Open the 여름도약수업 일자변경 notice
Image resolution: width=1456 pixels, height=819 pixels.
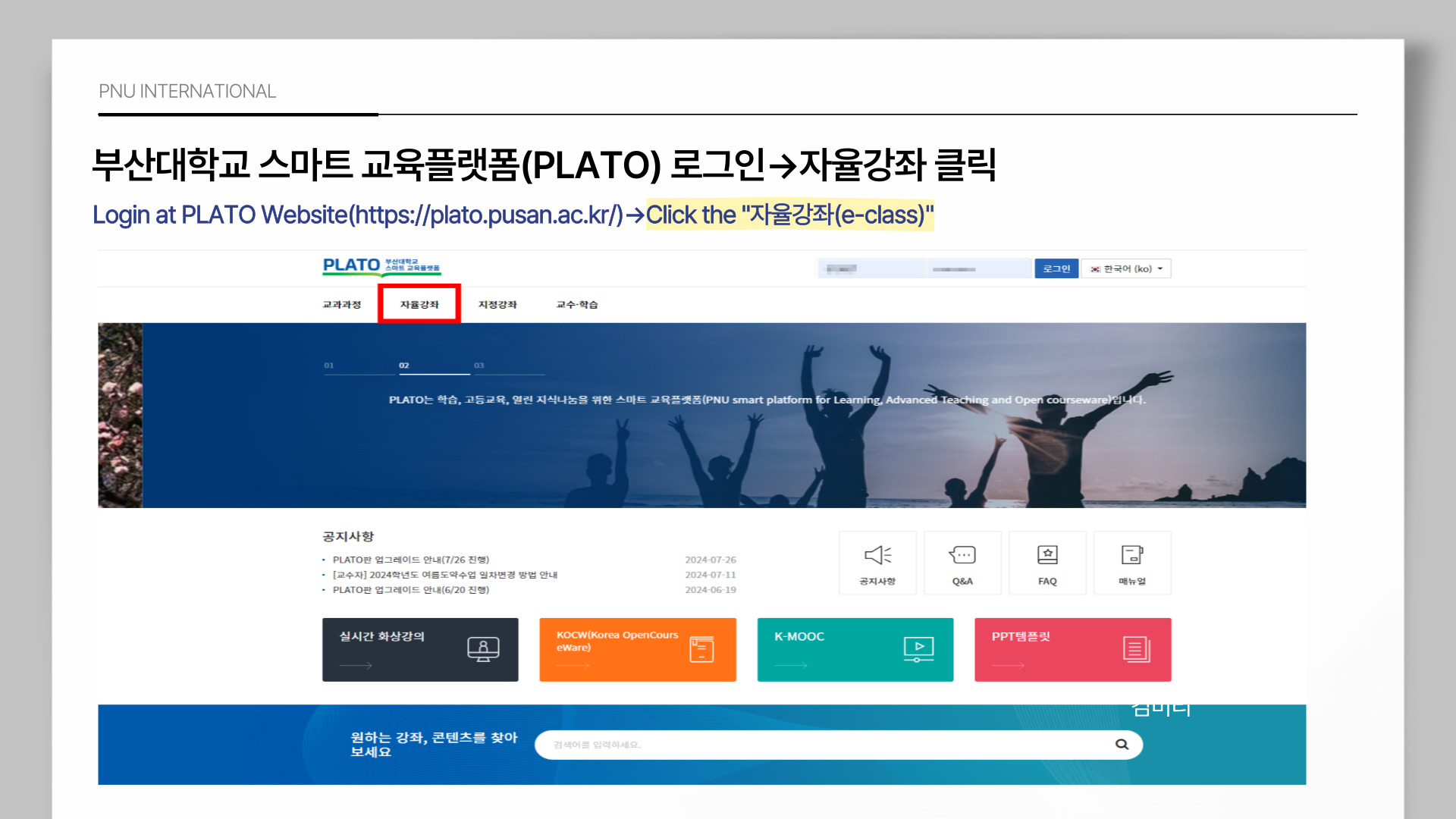coord(444,575)
